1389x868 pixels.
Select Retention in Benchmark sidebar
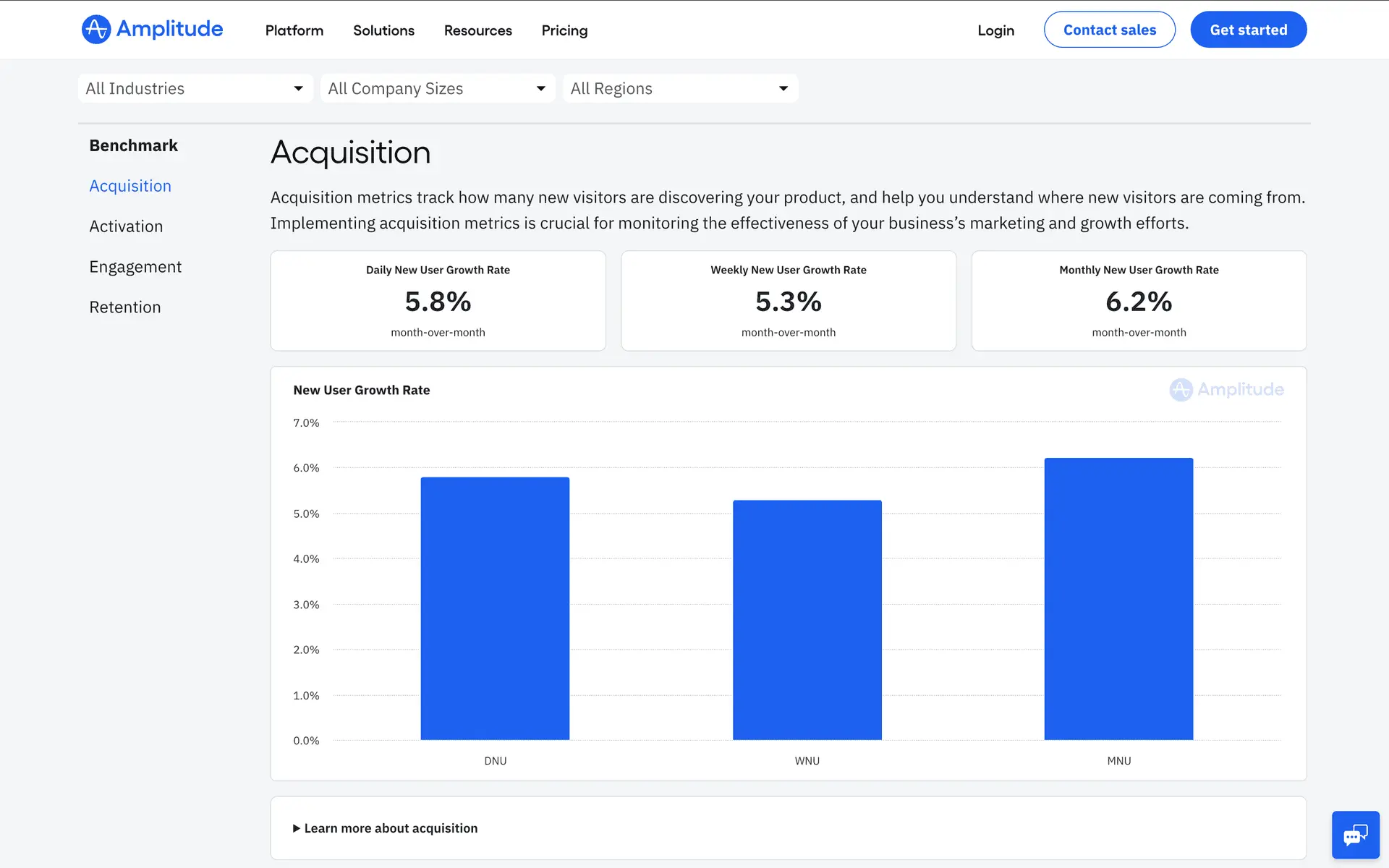point(124,307)
